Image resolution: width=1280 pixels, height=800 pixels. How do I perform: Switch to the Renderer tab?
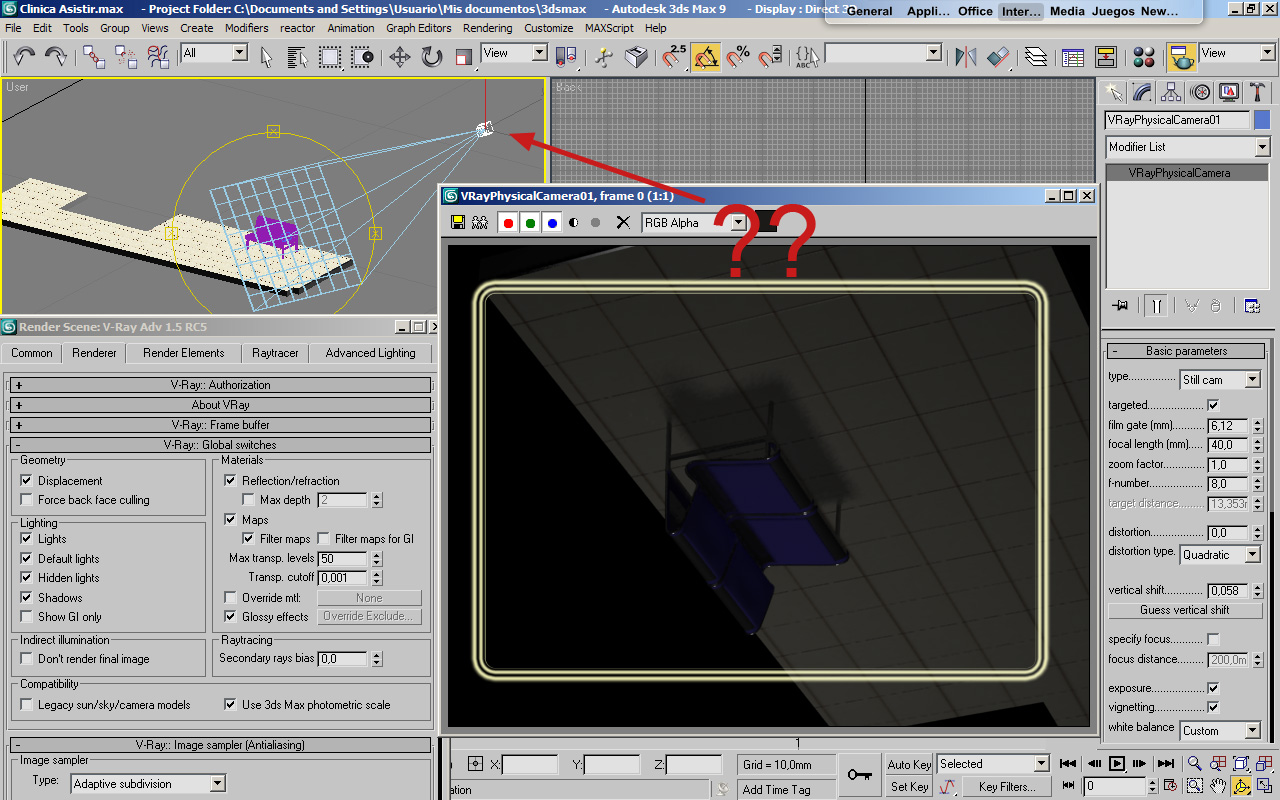tap(94, 353)
